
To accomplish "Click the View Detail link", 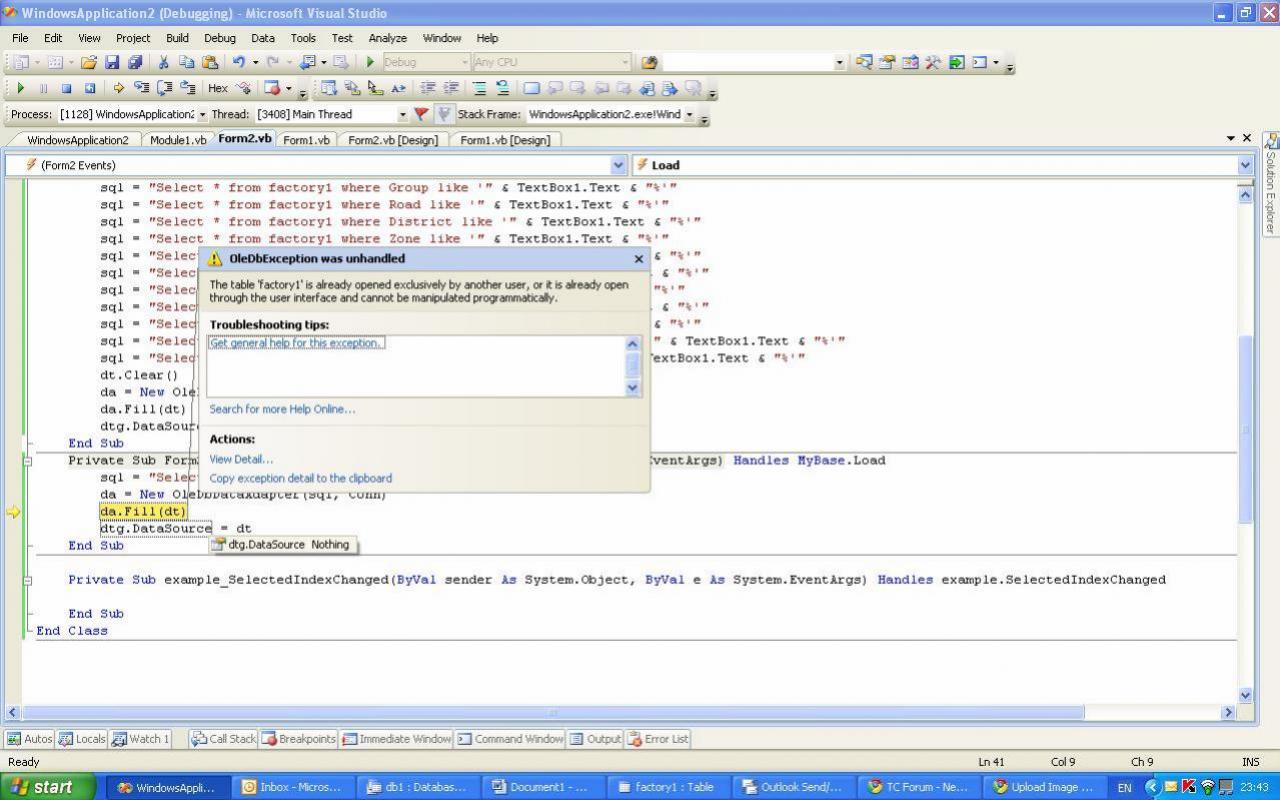I will (240, 459).
